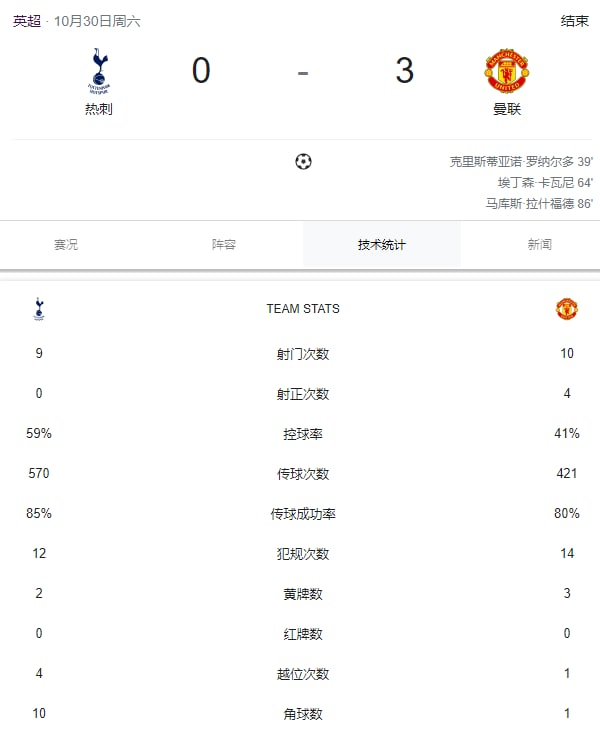The height and width of the screenshot is (743, 600).
Task: Click the 英超 league link
Action: point(27,21)
